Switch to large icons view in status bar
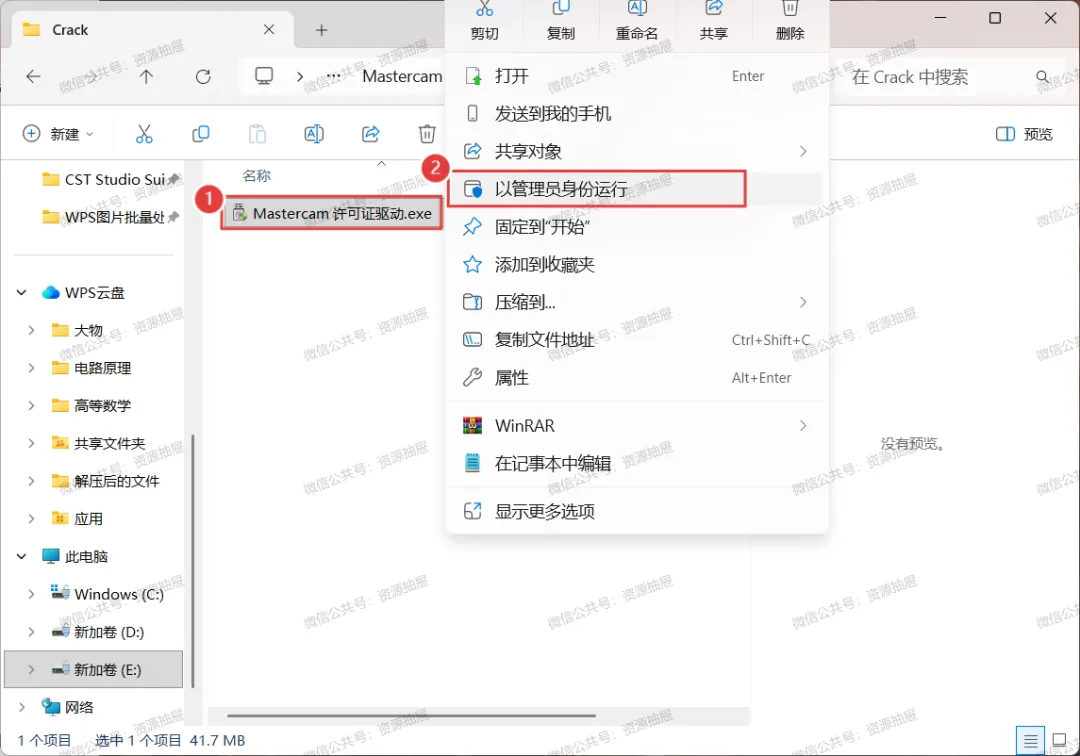Screen dimensions: 1080x756 (1059, 741)
